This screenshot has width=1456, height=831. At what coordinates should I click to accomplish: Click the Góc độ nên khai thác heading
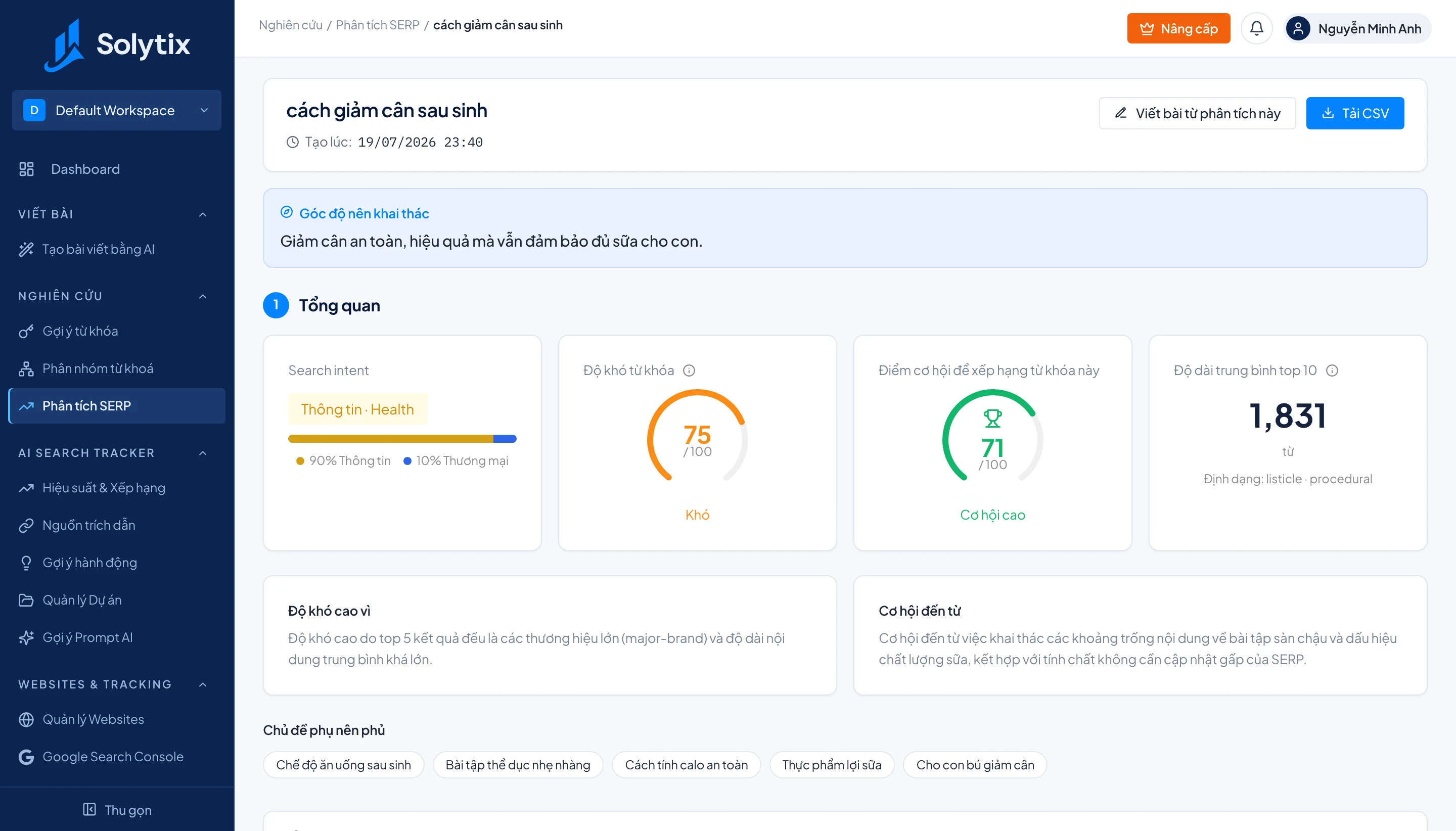(364, 213)
